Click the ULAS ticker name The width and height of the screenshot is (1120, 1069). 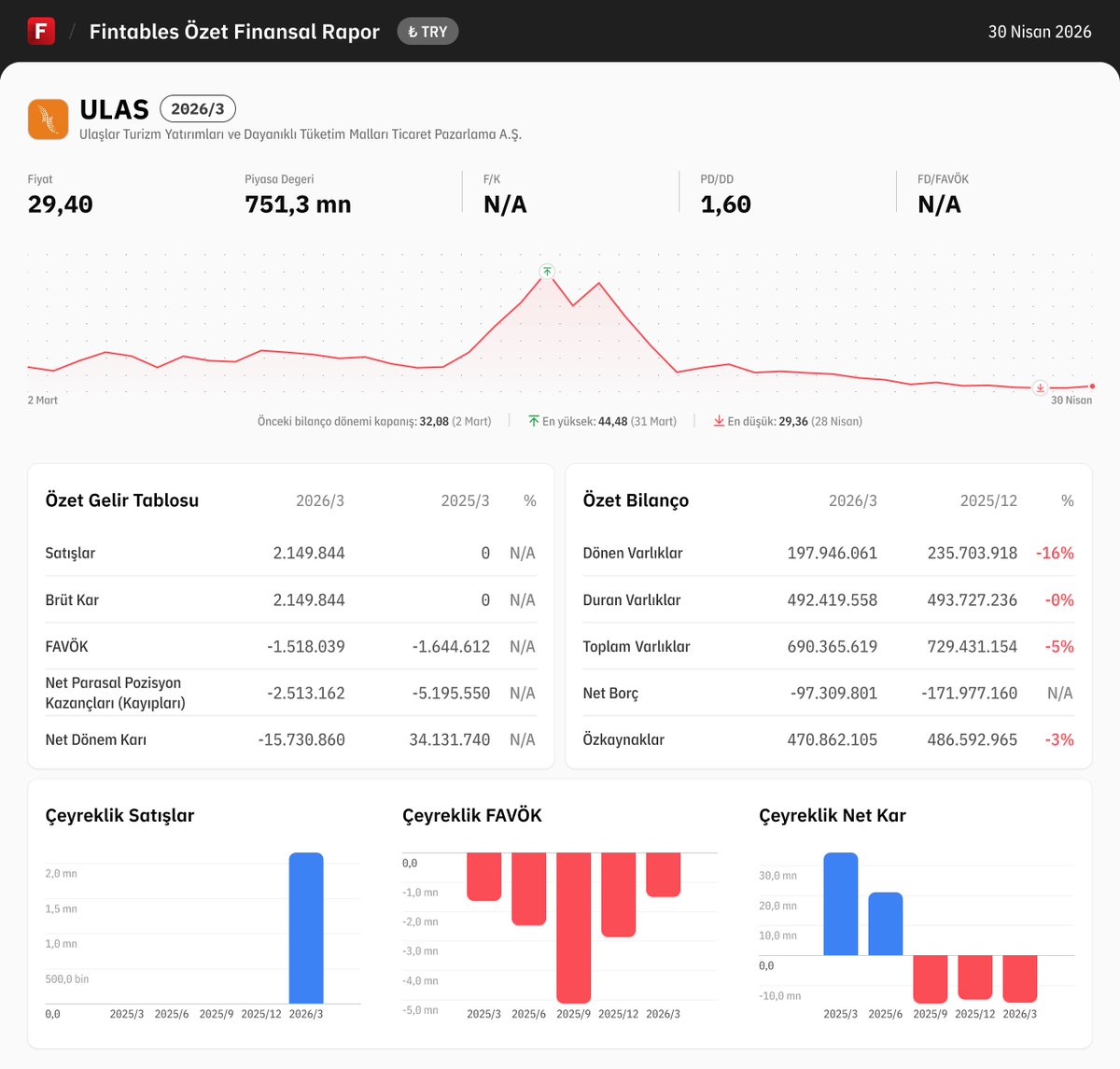pyautogui.click(x=114, y=109)
